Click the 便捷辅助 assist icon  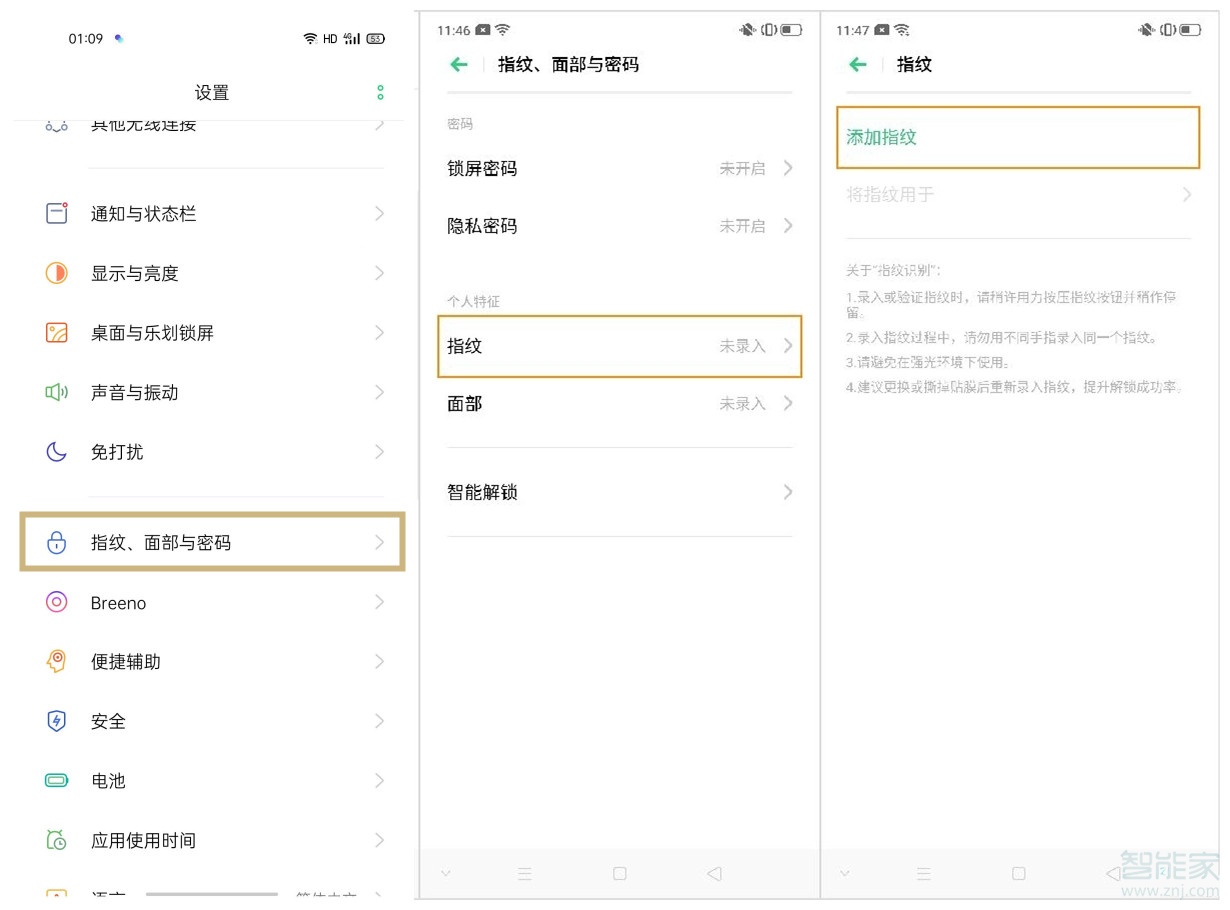[57, 661]
